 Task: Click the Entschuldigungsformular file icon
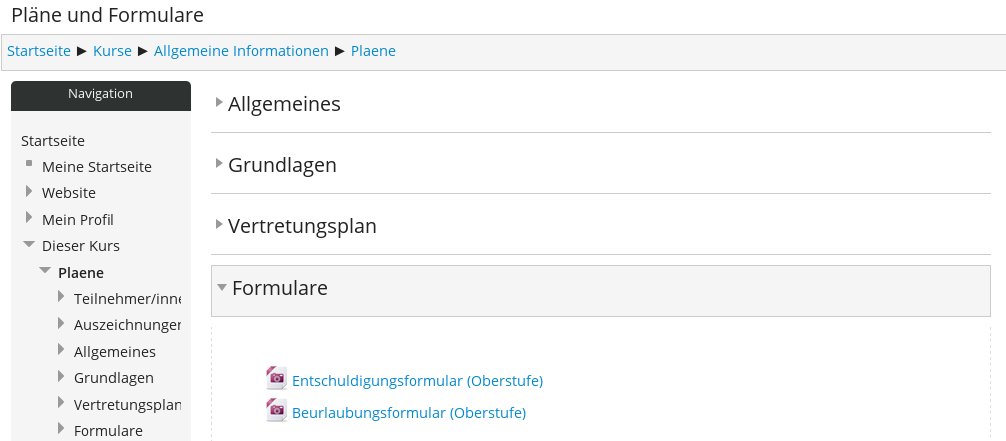click(x=276, y=378)
